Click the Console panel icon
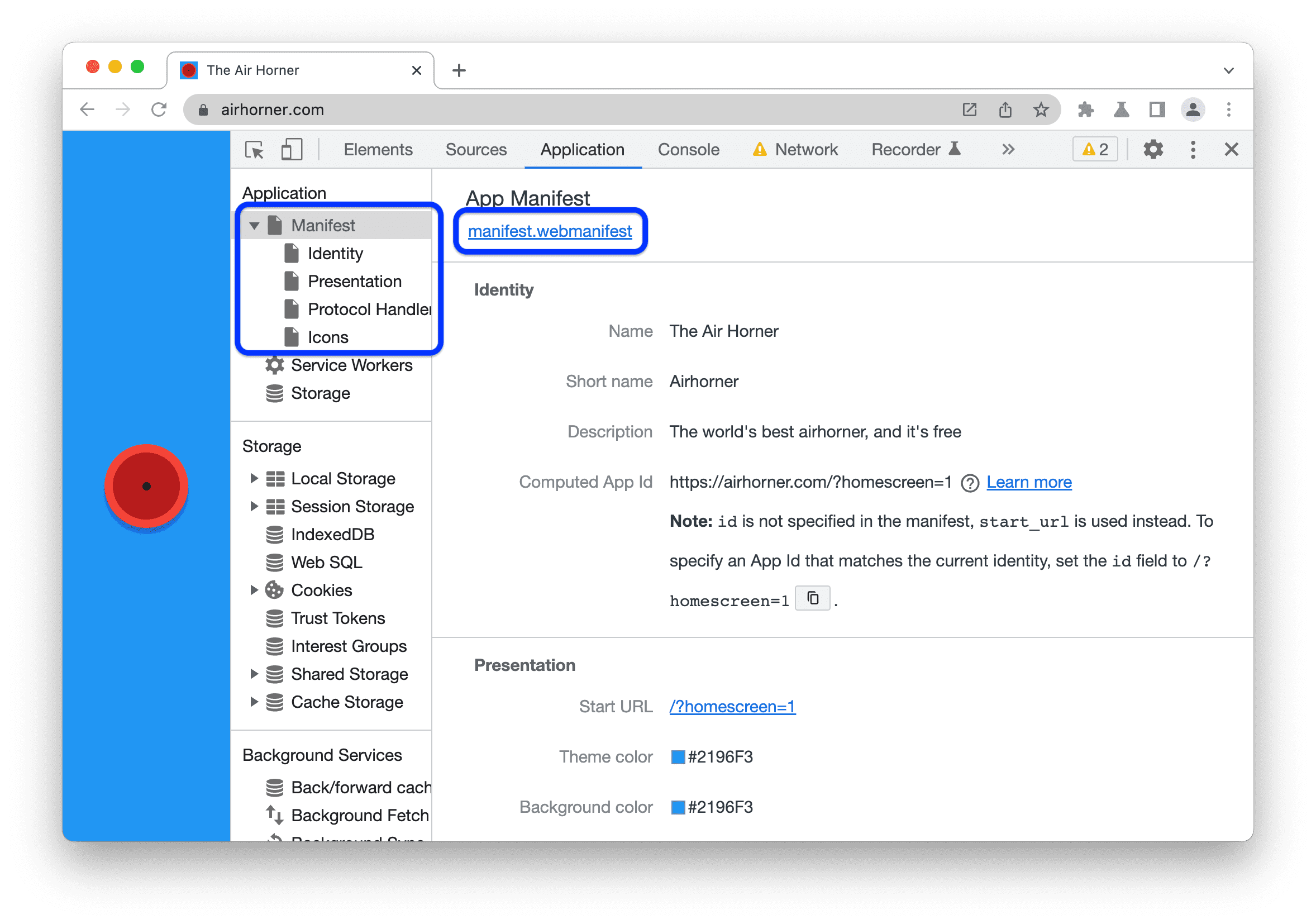This screenshot has height=924, width=1316. point(690,149)
